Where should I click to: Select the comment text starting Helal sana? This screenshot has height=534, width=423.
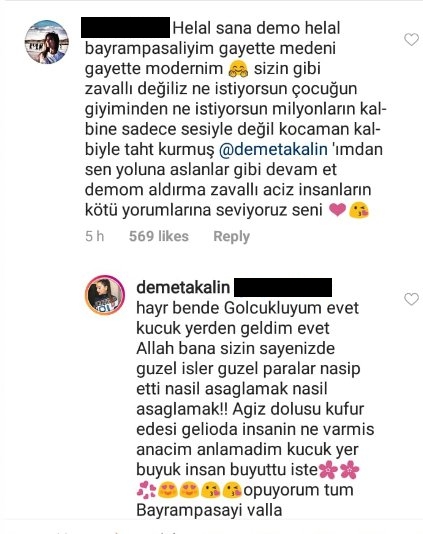tap(236, 119)
